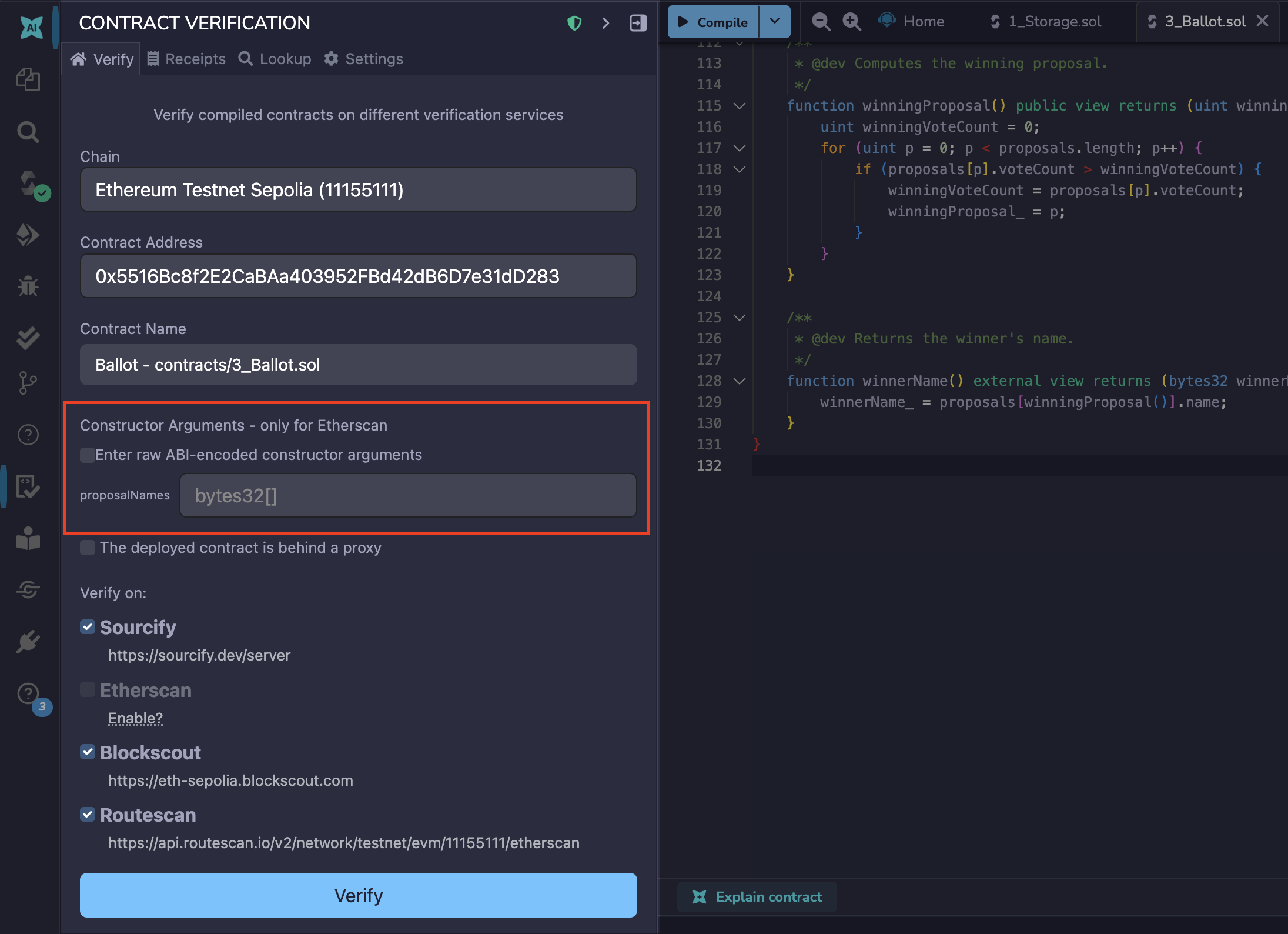Open the circled question mark sidebar plugin
Screen dimensions: 1288x934
[x=28, y=435]
